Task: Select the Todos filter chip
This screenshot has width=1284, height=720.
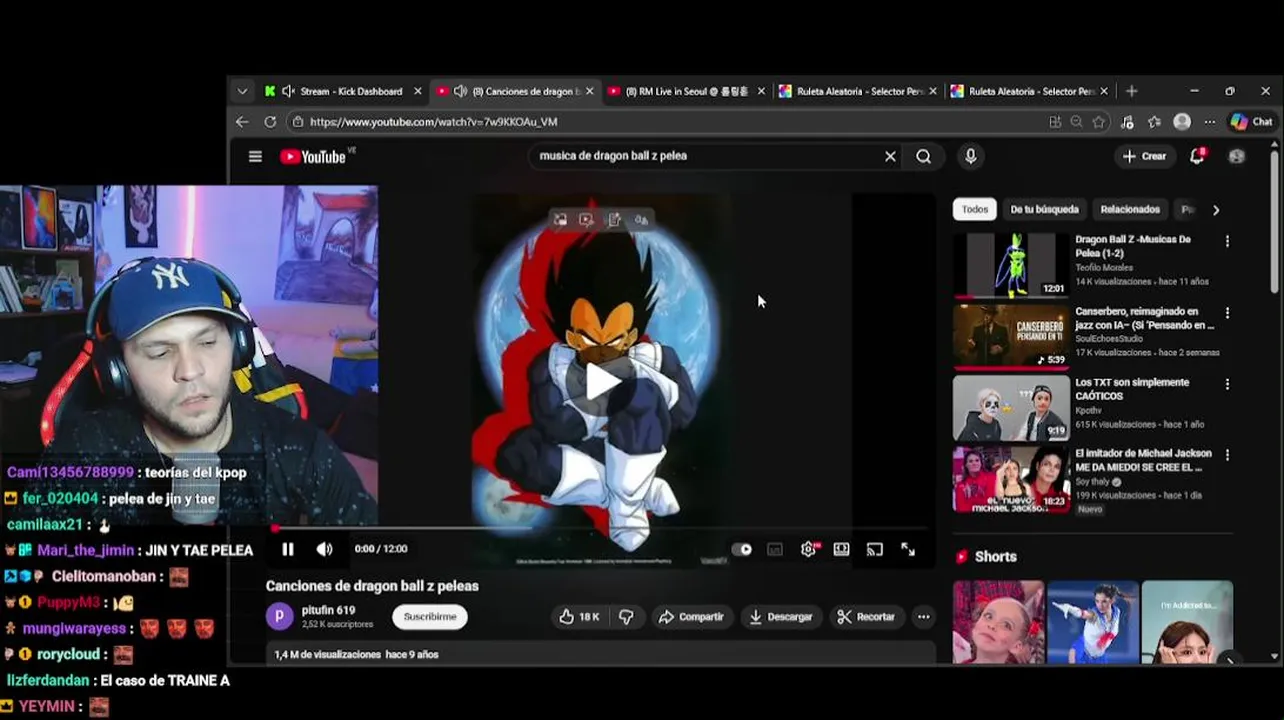Action: point(975,209)
